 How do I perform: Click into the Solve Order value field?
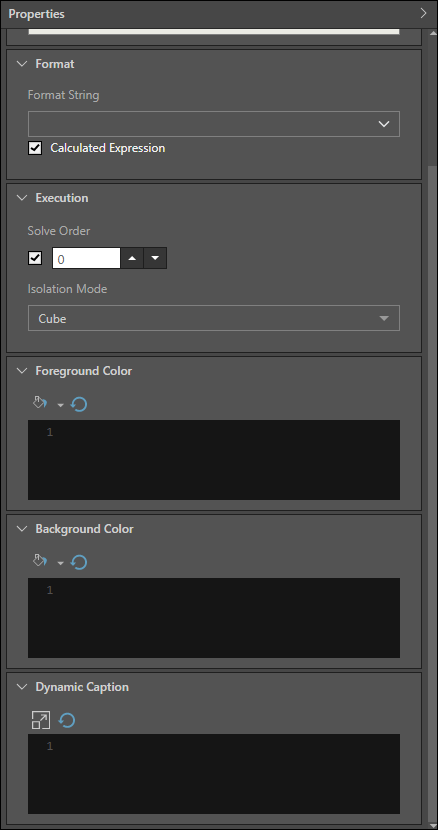coord(86,258)
